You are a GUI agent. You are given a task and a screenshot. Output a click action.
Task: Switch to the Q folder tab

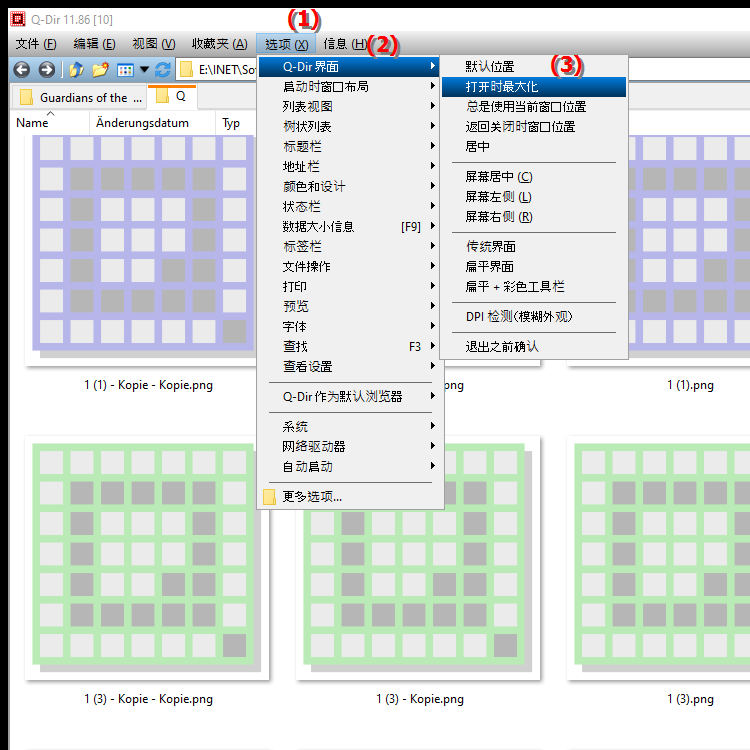click(x=172, y=96)
